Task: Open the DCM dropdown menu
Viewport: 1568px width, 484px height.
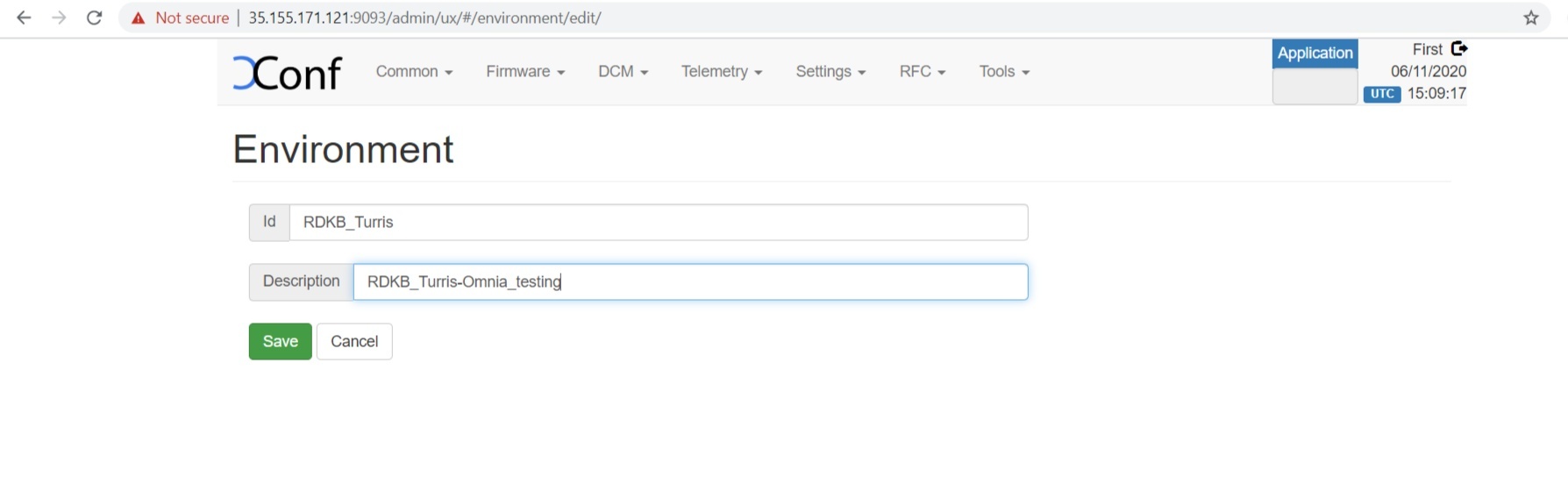Action: point(623,72)
